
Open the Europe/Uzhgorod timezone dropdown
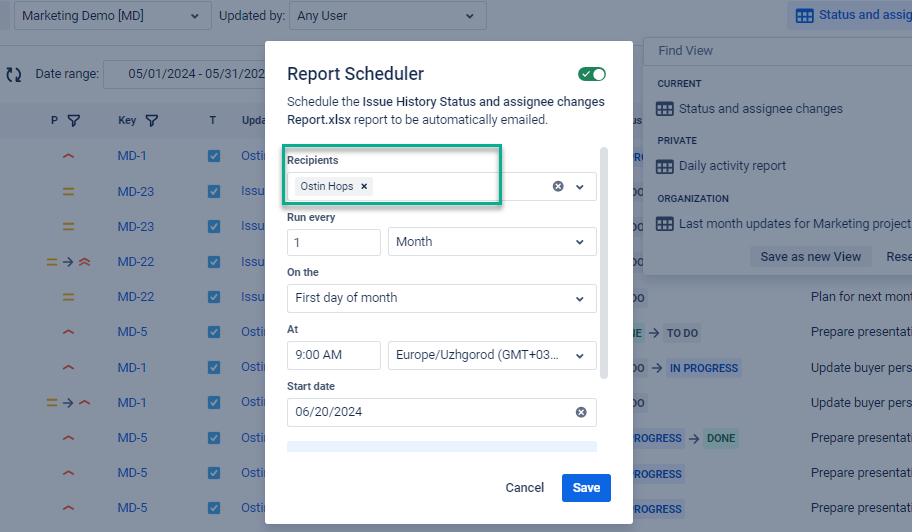491,355
